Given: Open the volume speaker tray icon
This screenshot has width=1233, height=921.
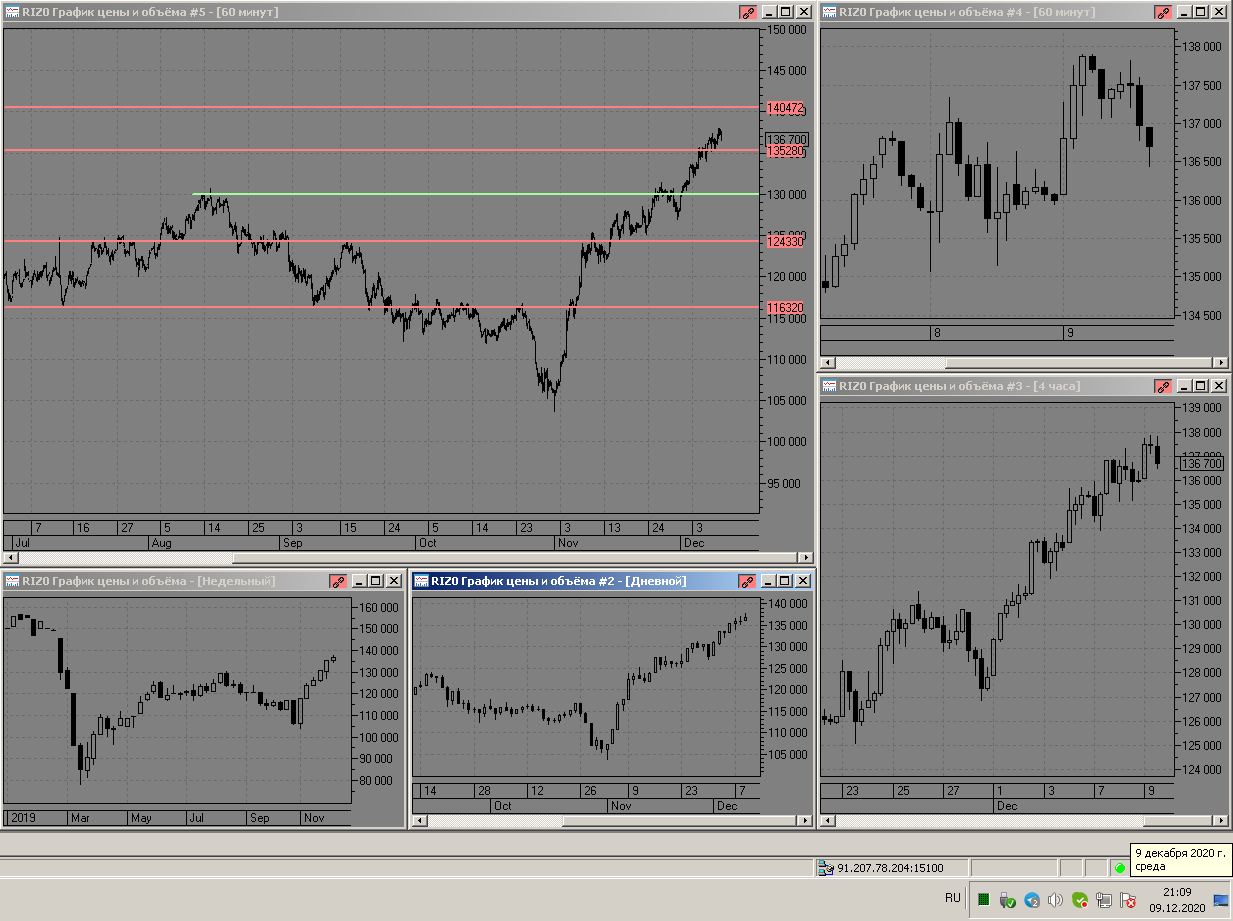Looking at the screenshot, I should point(1056,900).
